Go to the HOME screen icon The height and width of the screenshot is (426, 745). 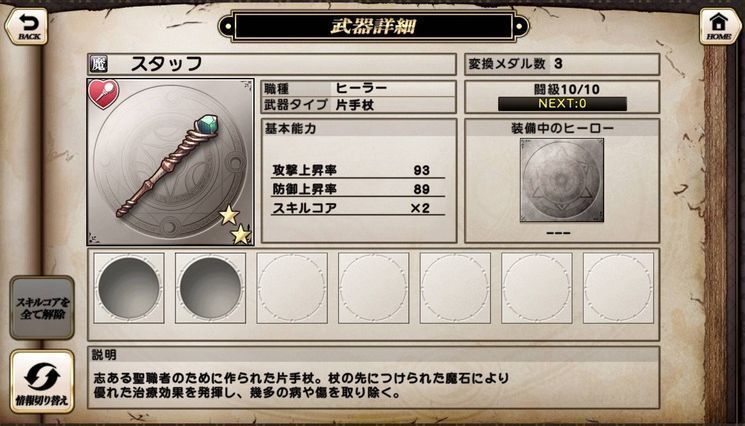[719, 27]
